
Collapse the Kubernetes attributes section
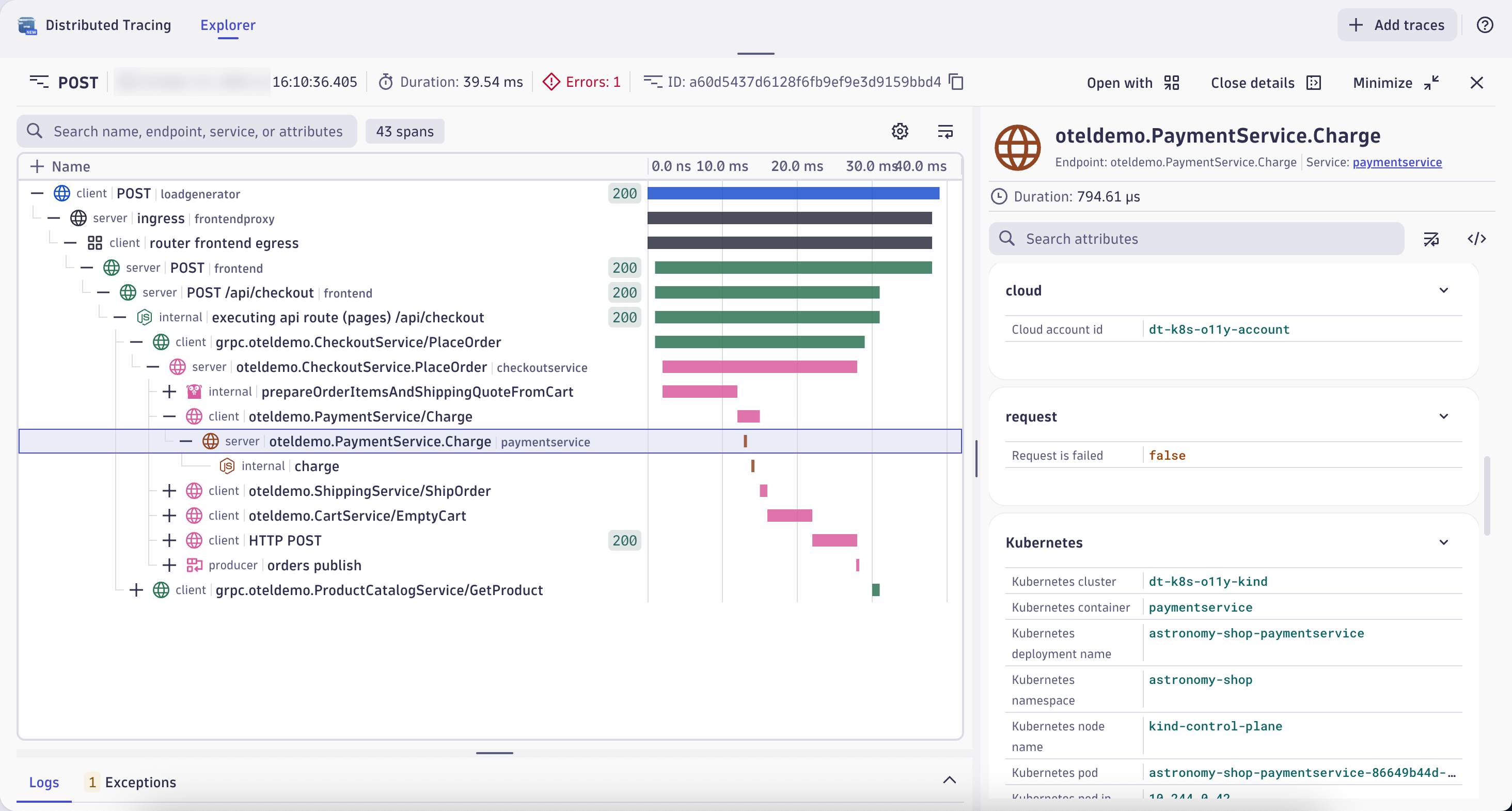[1444, 542]
